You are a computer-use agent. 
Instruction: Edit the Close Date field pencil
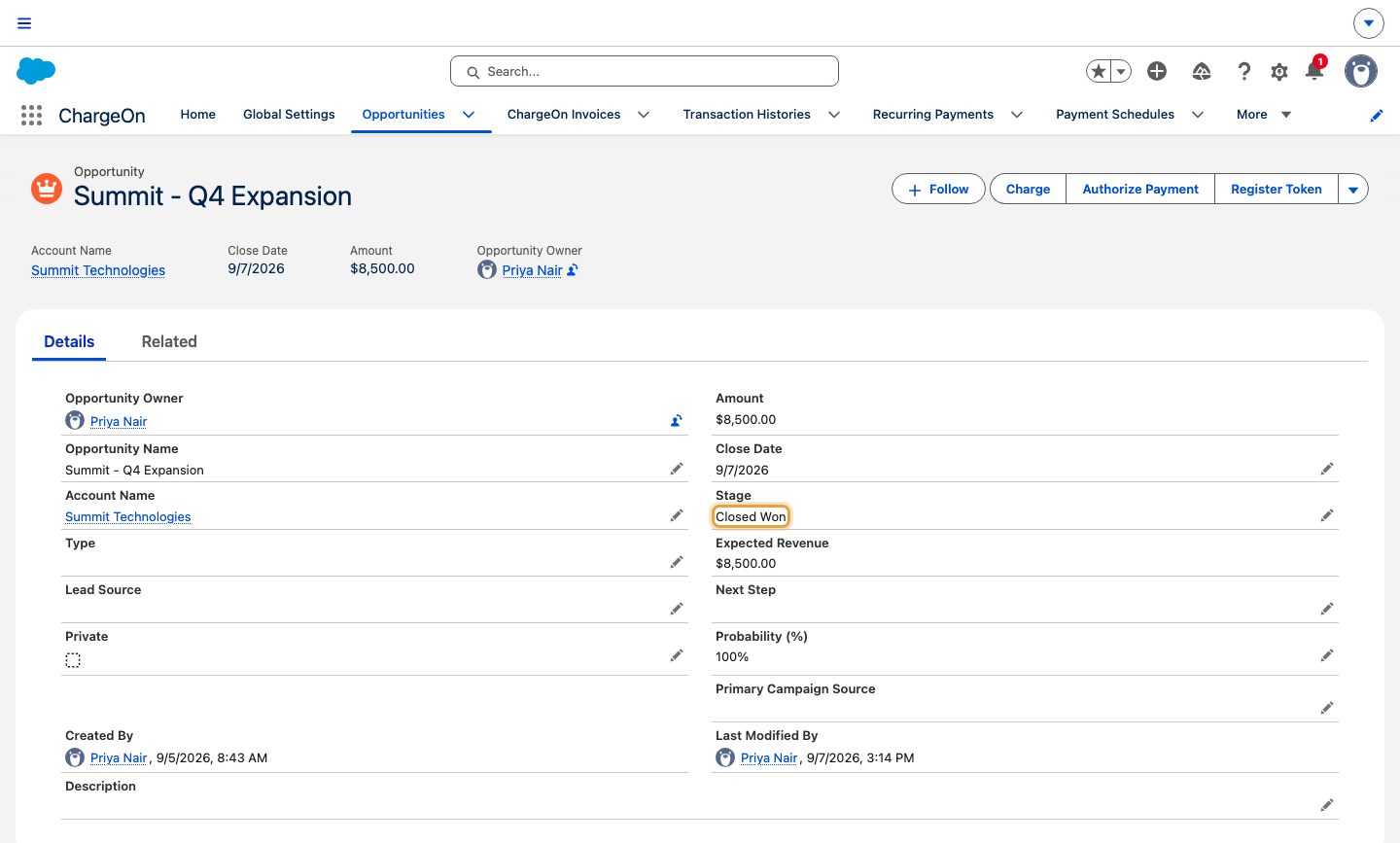[x=1327, y=469]
